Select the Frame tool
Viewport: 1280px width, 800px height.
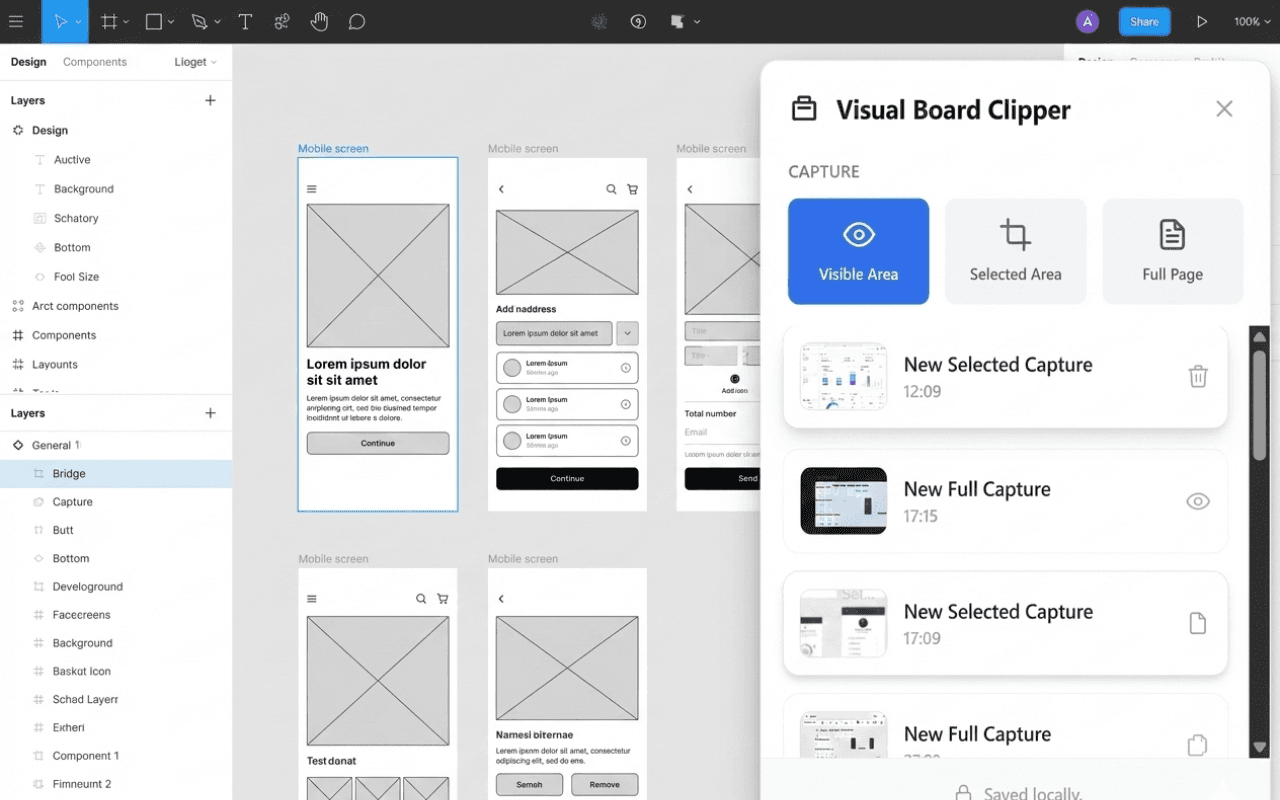(x=108, y=20)
